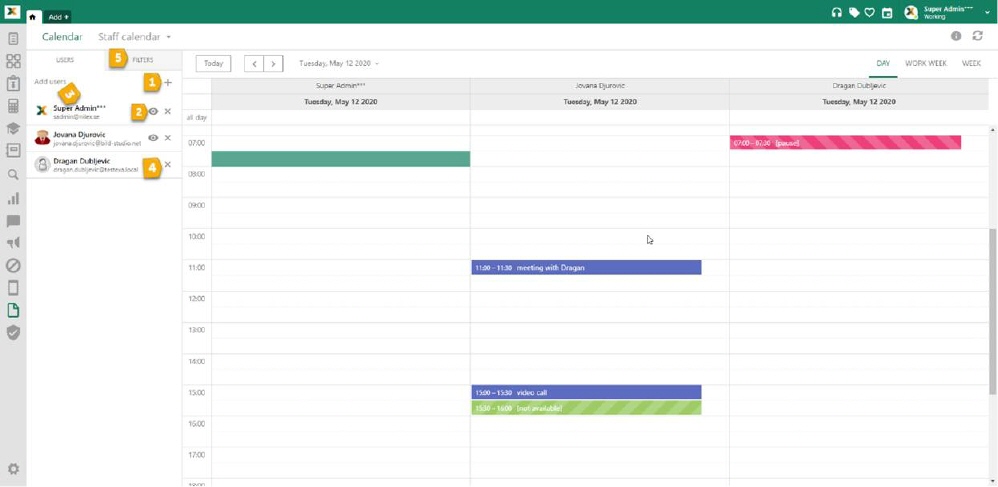
Task: Click the plus icon to add users
Action: 168,83
